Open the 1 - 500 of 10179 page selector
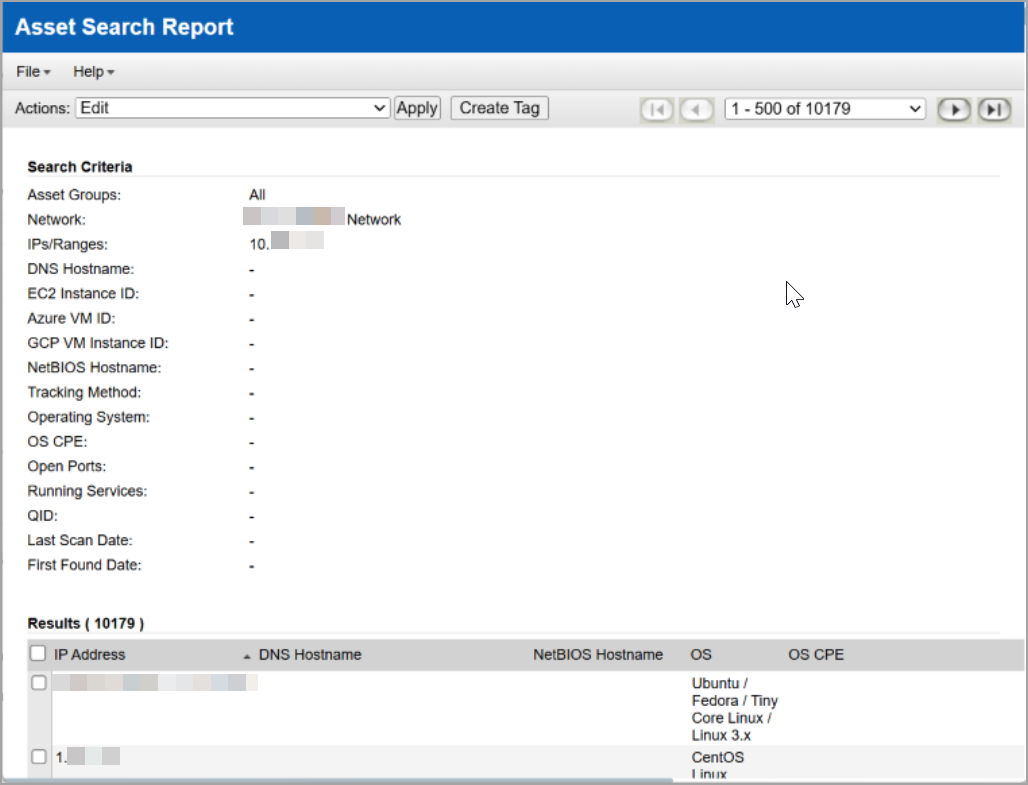This screenshot has width=1028, height=785. [824, 107]
